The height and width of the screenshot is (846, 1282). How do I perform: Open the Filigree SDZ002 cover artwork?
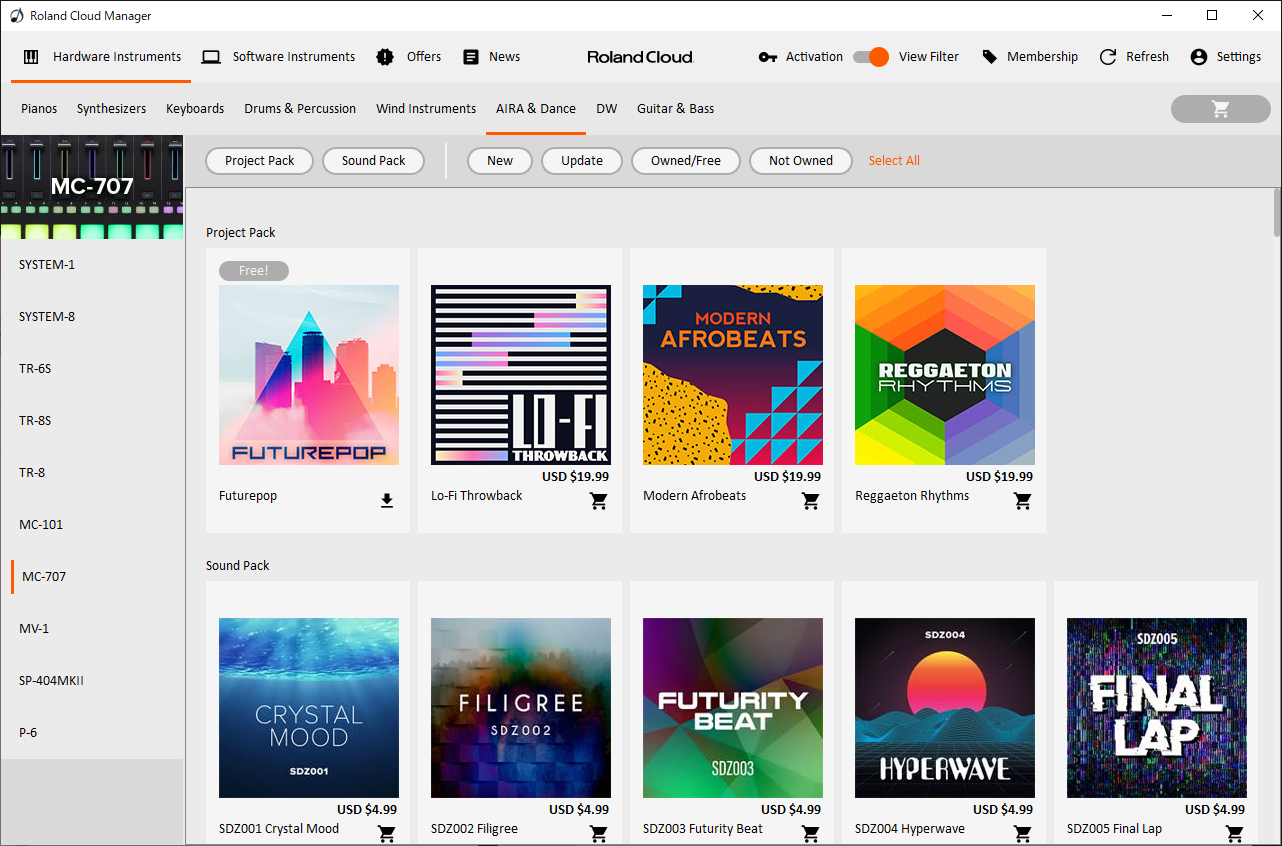pos(521,708)
